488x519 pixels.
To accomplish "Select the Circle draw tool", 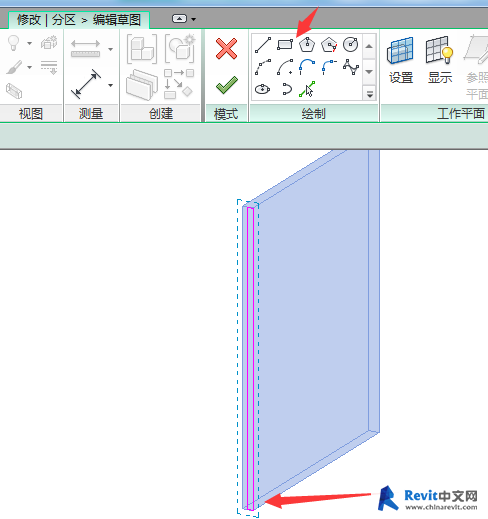I will (351, 45).
